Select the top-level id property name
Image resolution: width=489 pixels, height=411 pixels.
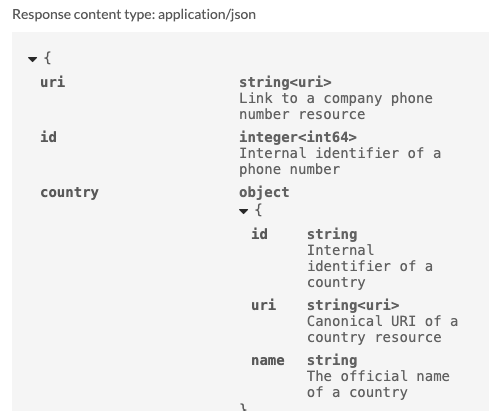pyautogui.click(x=49, y=137)
